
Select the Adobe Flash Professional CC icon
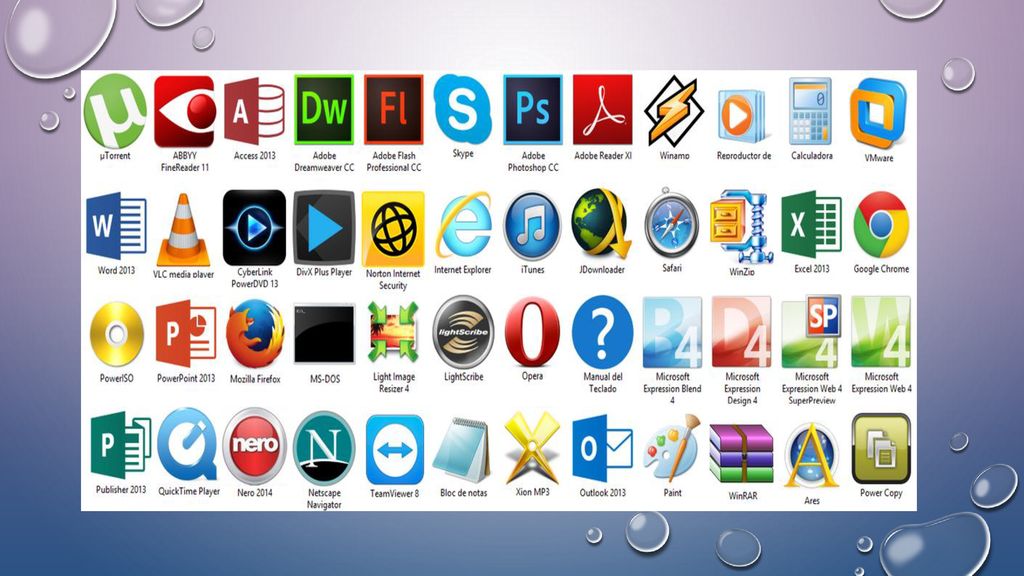(393, 110)
